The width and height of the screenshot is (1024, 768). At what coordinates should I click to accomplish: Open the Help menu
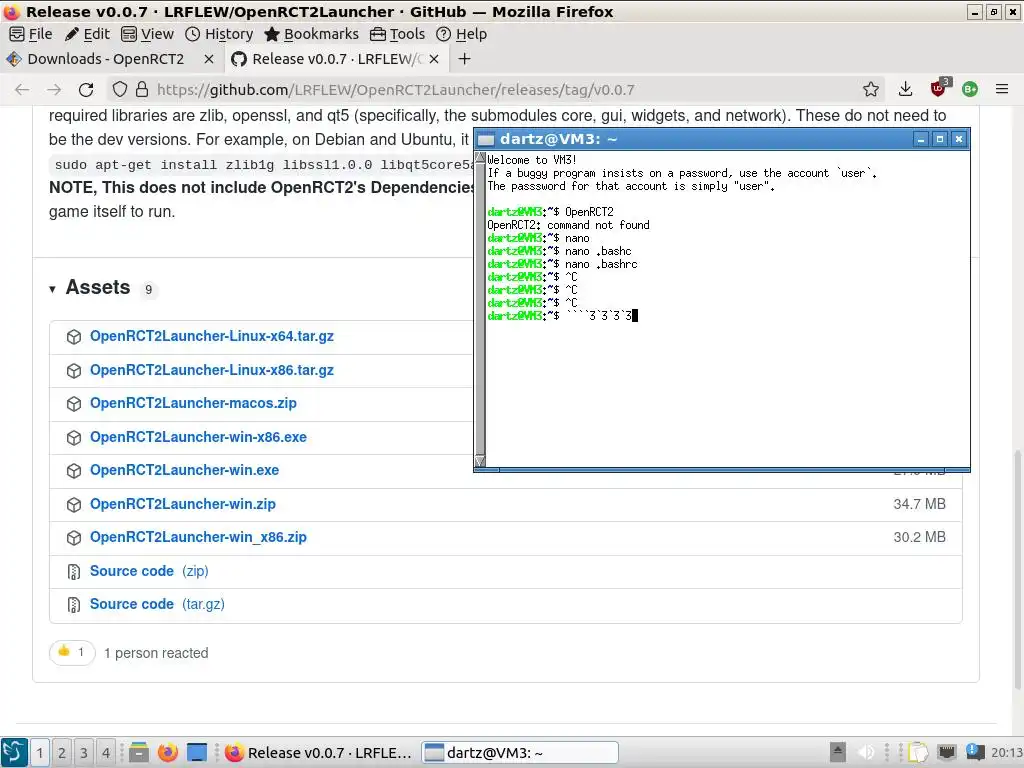pos(461,34)
